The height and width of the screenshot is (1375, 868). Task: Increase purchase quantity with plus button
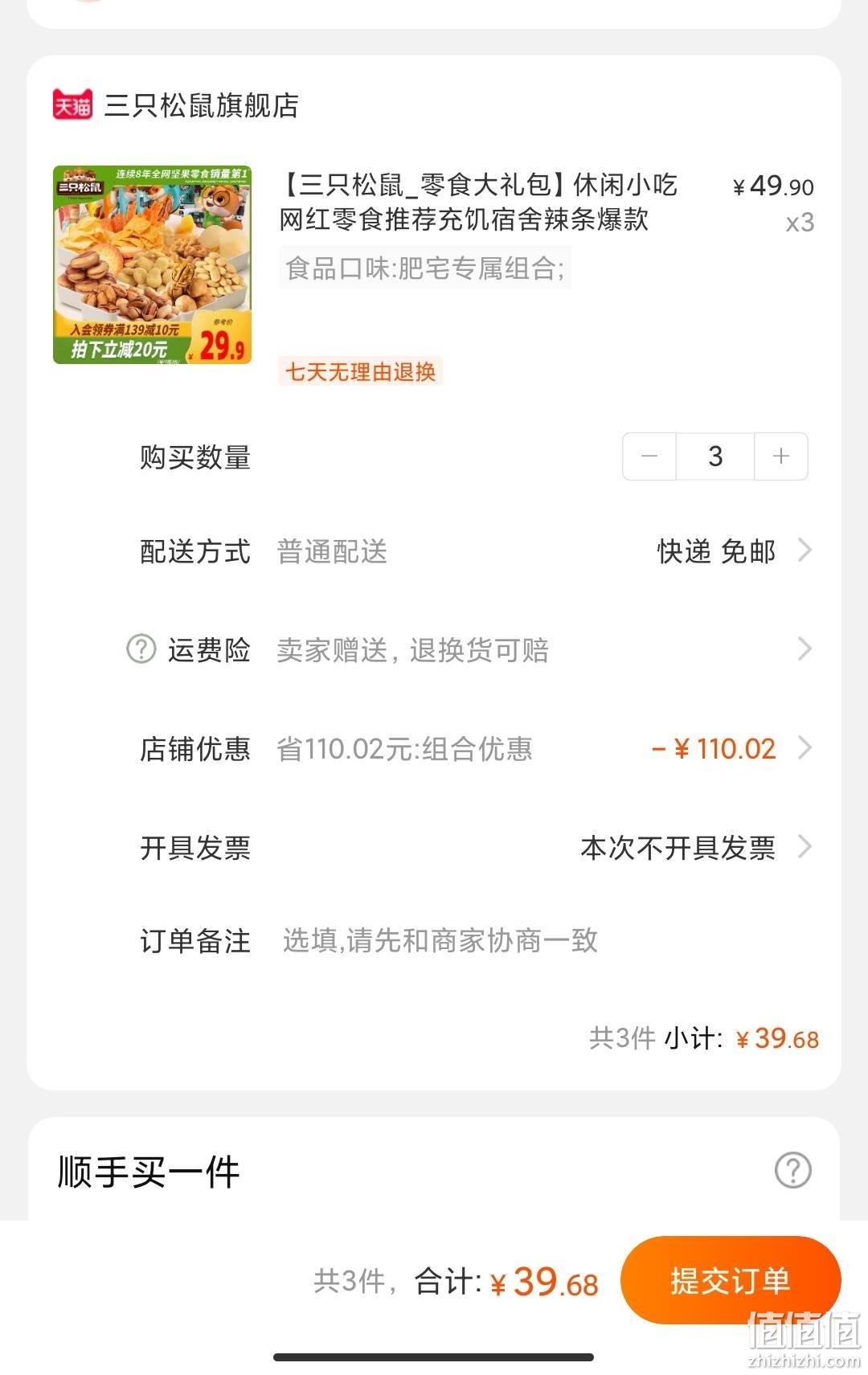780,456
